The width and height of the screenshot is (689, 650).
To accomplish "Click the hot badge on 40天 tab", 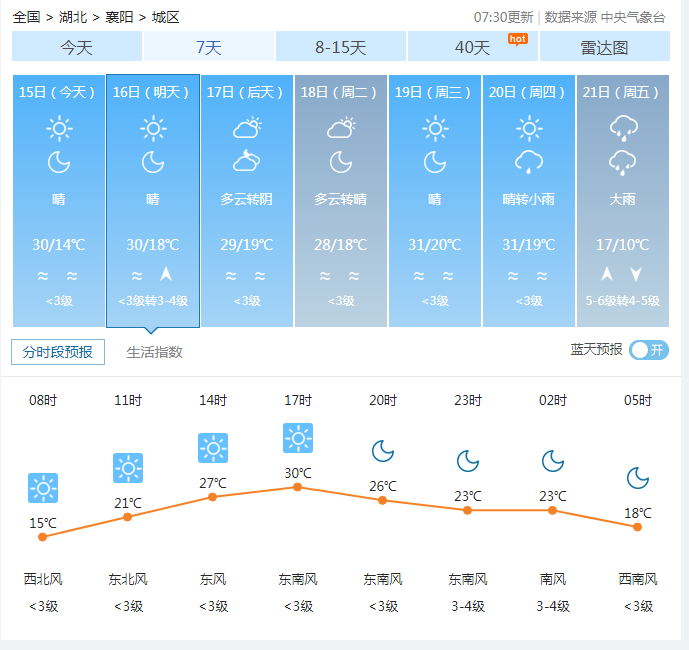I will pos(517,38).
